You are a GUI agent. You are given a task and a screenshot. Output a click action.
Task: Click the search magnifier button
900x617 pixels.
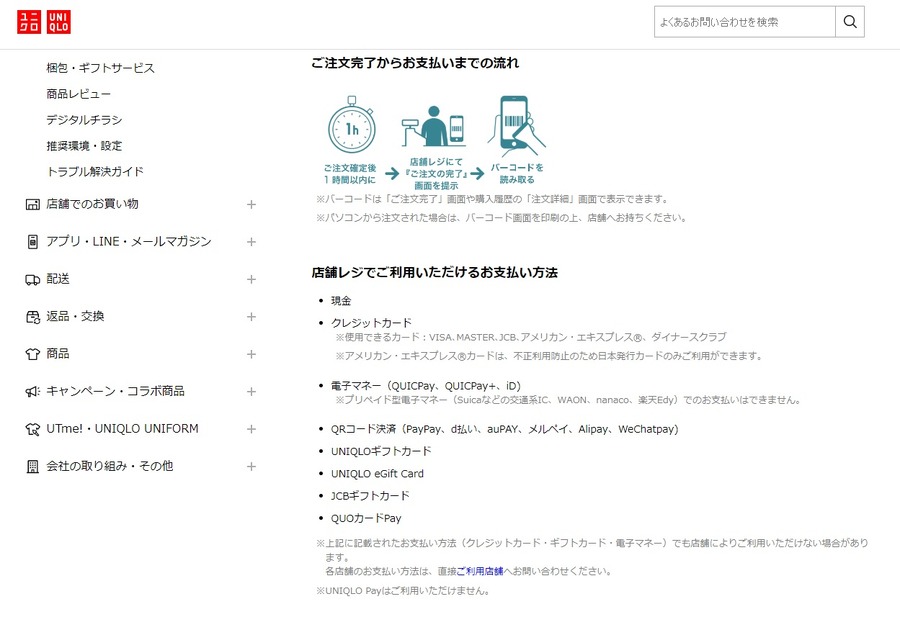[850, 22]
